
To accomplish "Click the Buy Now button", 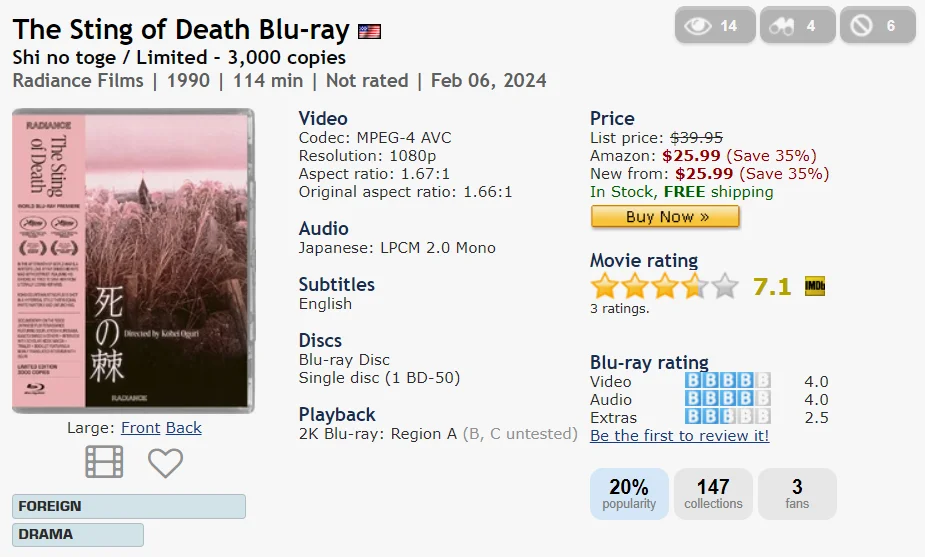I will [665, 217].
